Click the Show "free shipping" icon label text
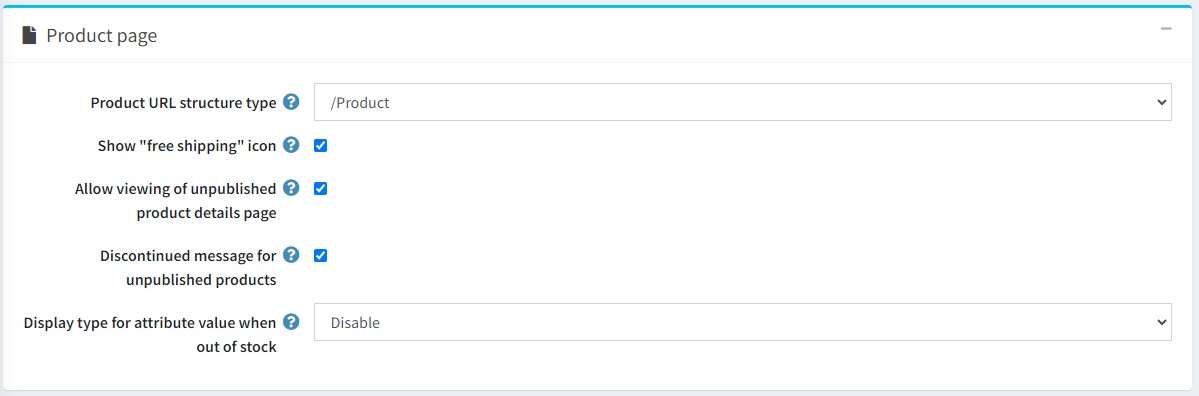 pos(187,146)
